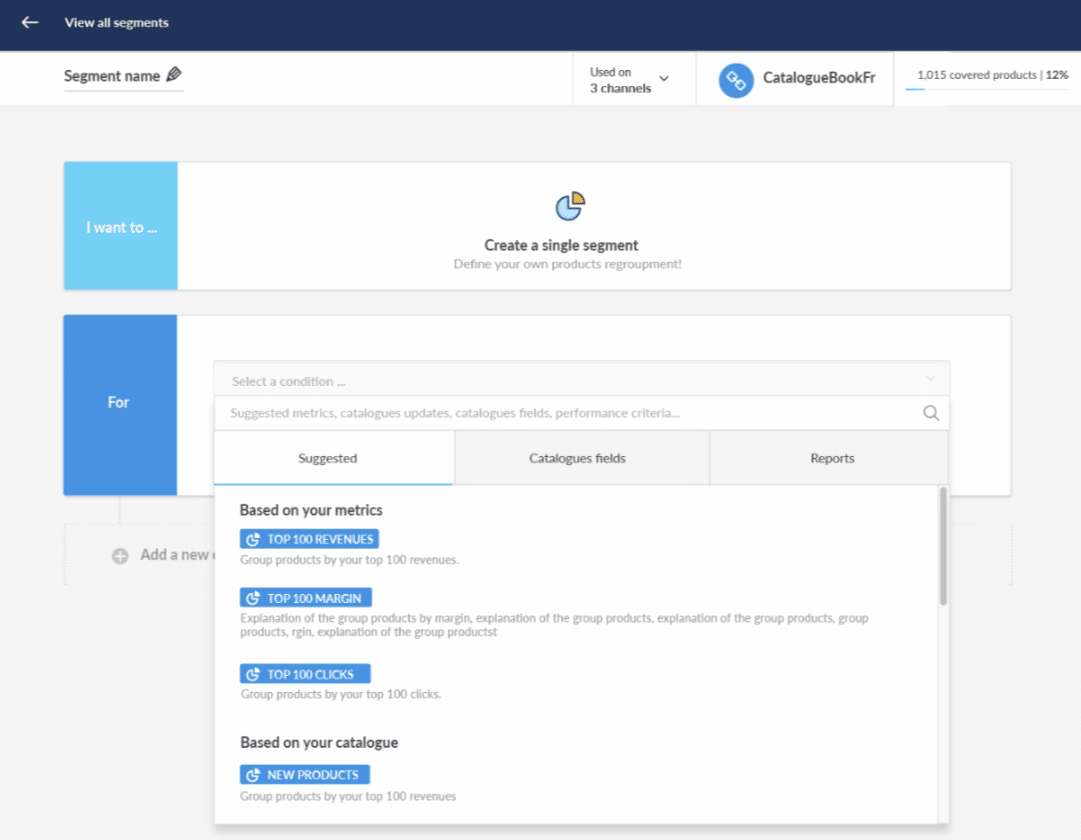Click the suggestions list scrollbar

pos(942,546)
